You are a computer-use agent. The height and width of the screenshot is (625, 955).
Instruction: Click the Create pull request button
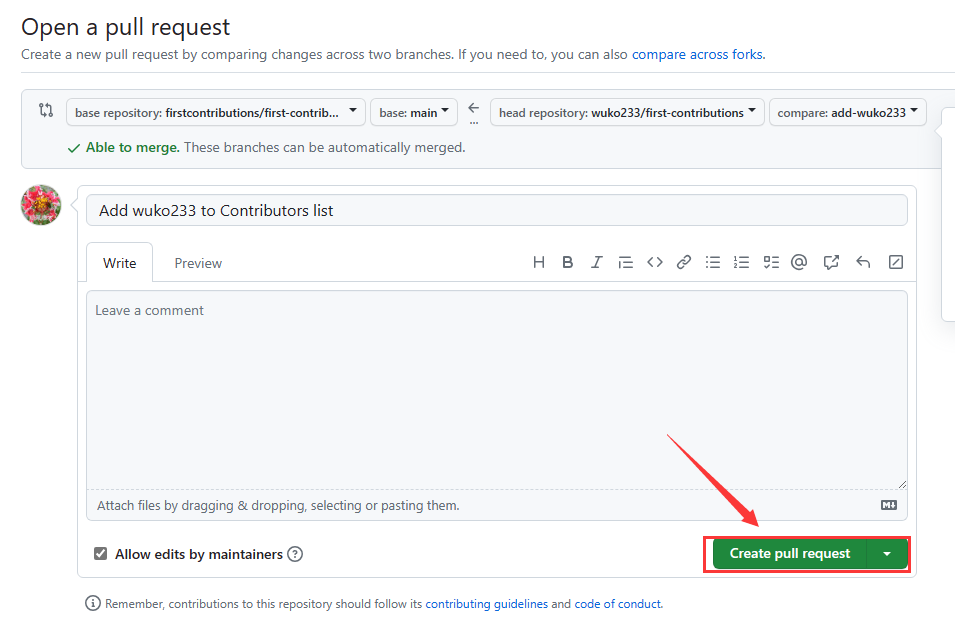coord(789,553)
